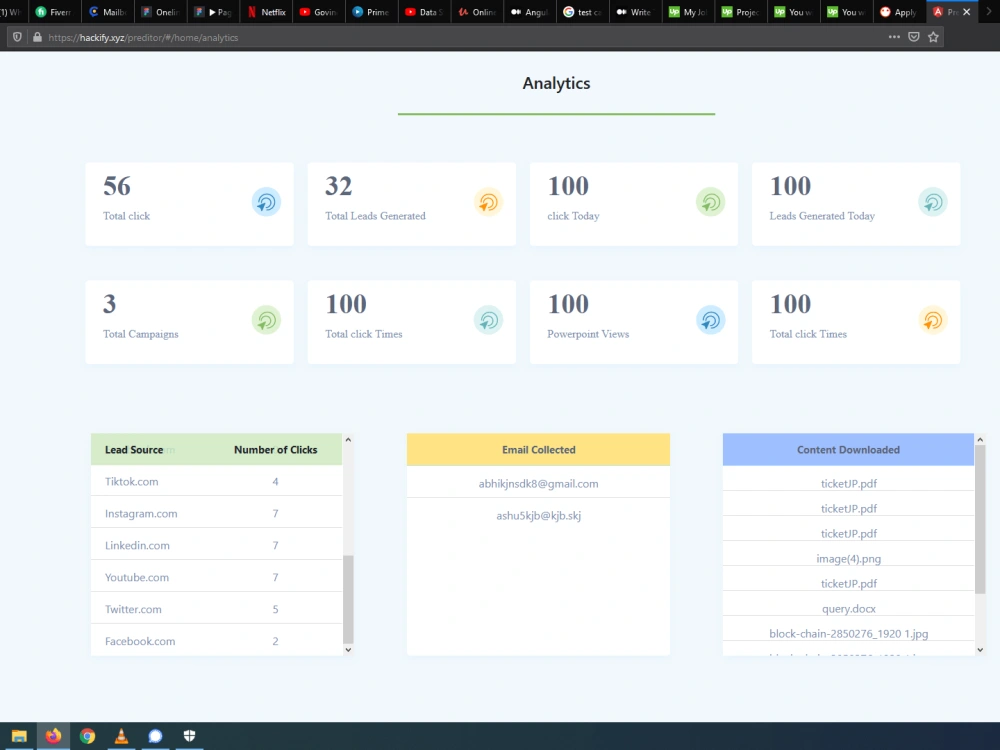Launch Chrome from the taskbar
1000x750 pixels.
[x=87, y=736]
